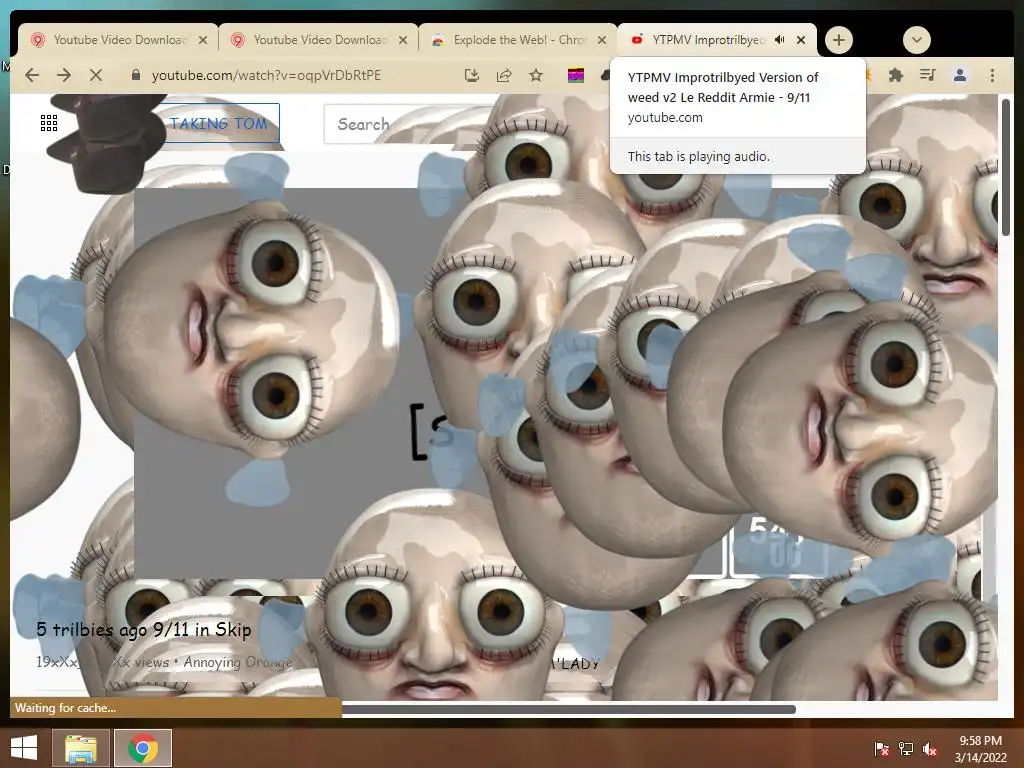The image size is (1024, 768).
Task: Click the video title '5 trilbies ago 9/11 in Skip'
Action: coord(144,630)
